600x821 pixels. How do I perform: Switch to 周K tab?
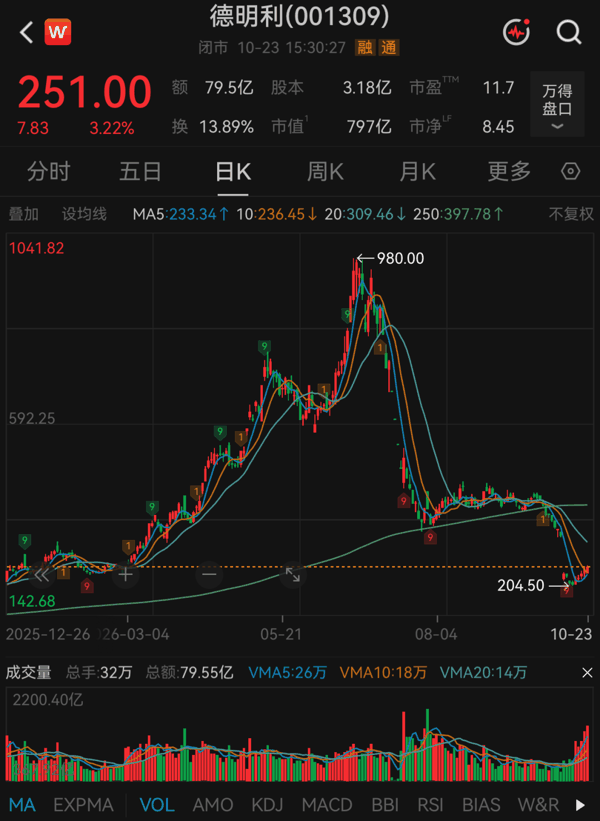(x=325, y=172)
